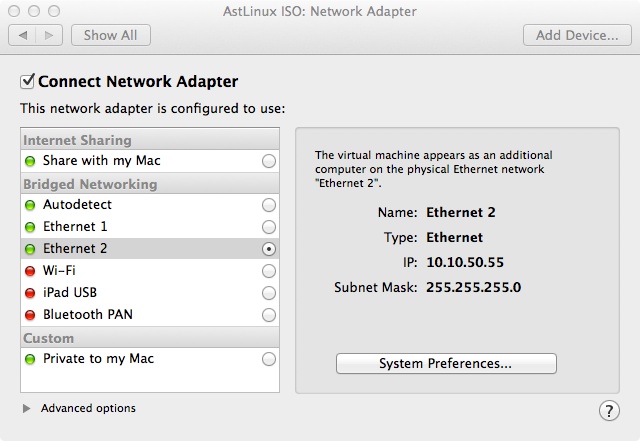Click the Bluetooth PAN row label
Screen dimensions: 640x441
tap(88, 314)
